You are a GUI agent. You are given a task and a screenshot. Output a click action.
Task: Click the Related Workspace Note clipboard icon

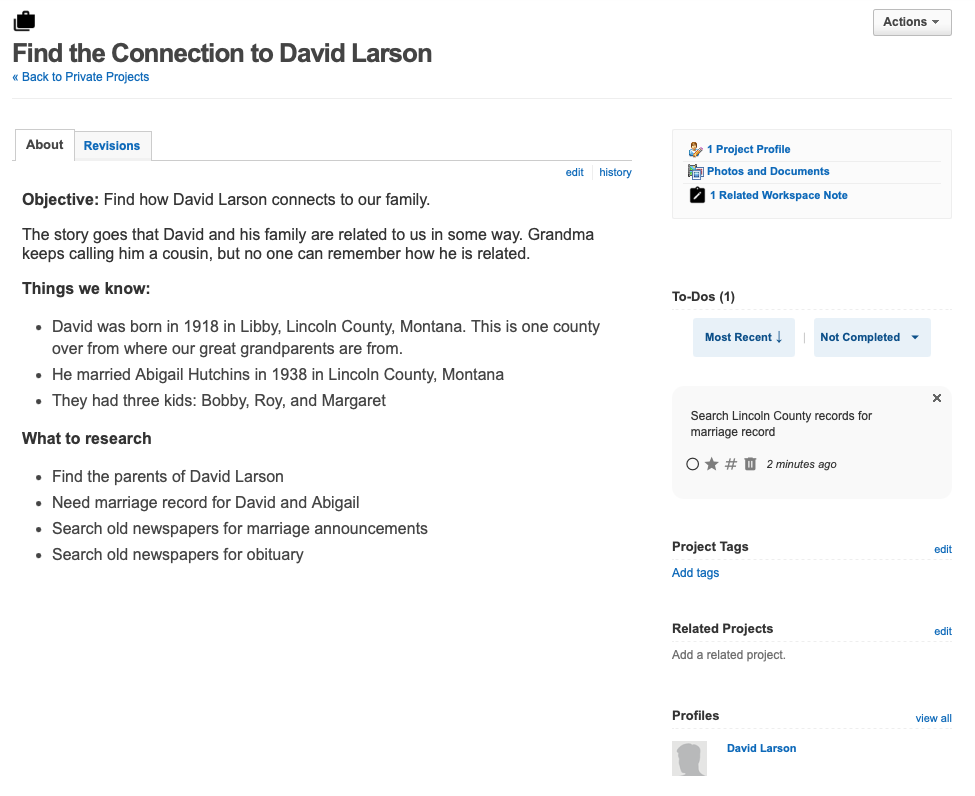click(x=697, y=195)
